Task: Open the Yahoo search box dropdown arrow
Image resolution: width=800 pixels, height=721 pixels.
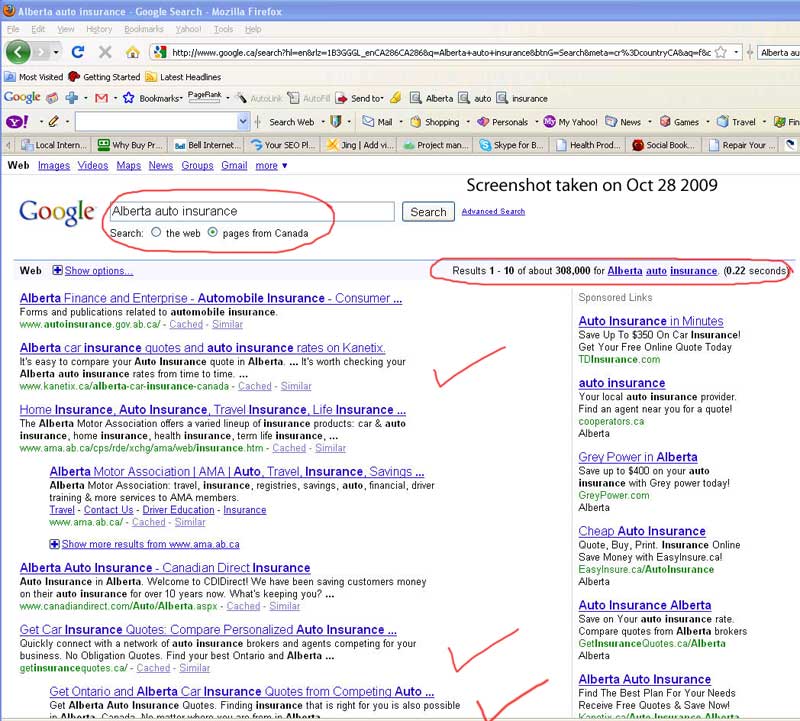Action: pos(243,122)
